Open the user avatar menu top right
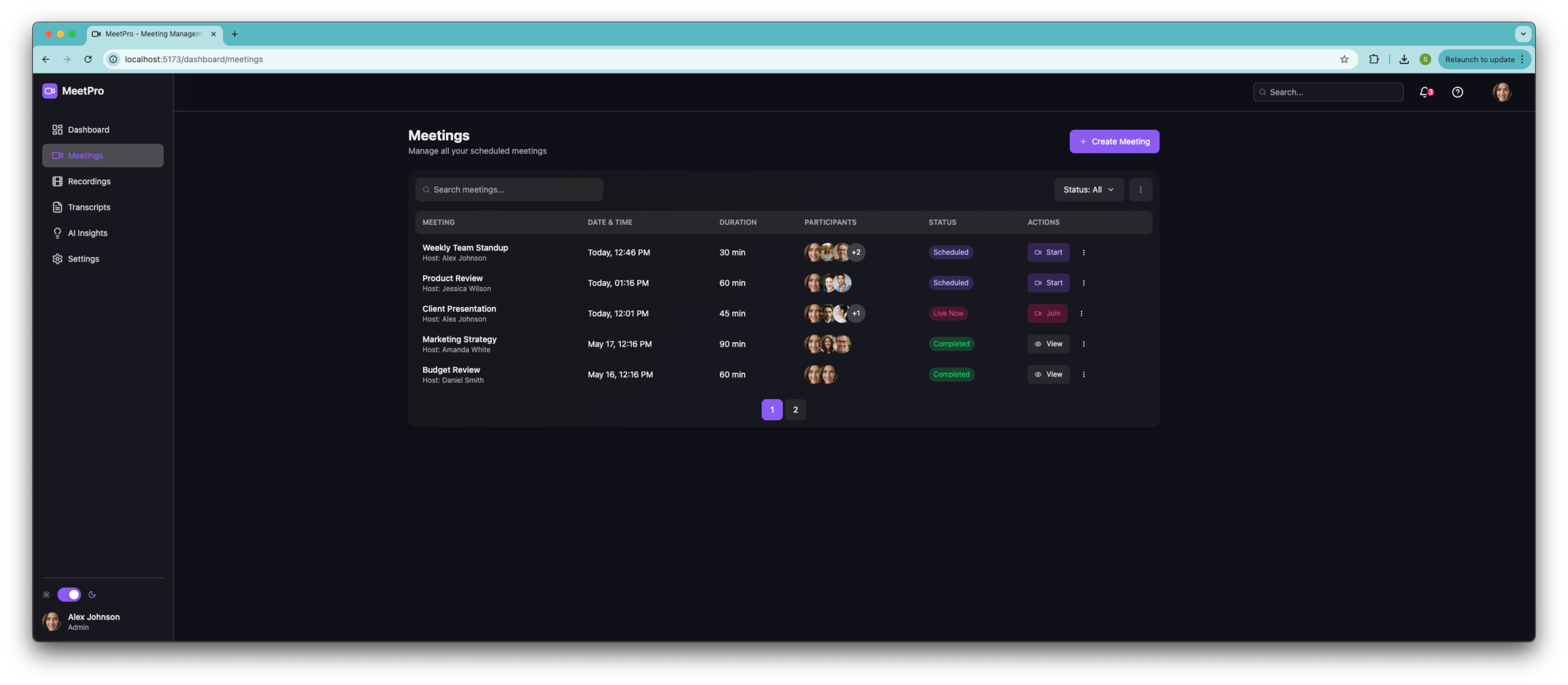The image size is (1568, 685). coord(1502,92)
